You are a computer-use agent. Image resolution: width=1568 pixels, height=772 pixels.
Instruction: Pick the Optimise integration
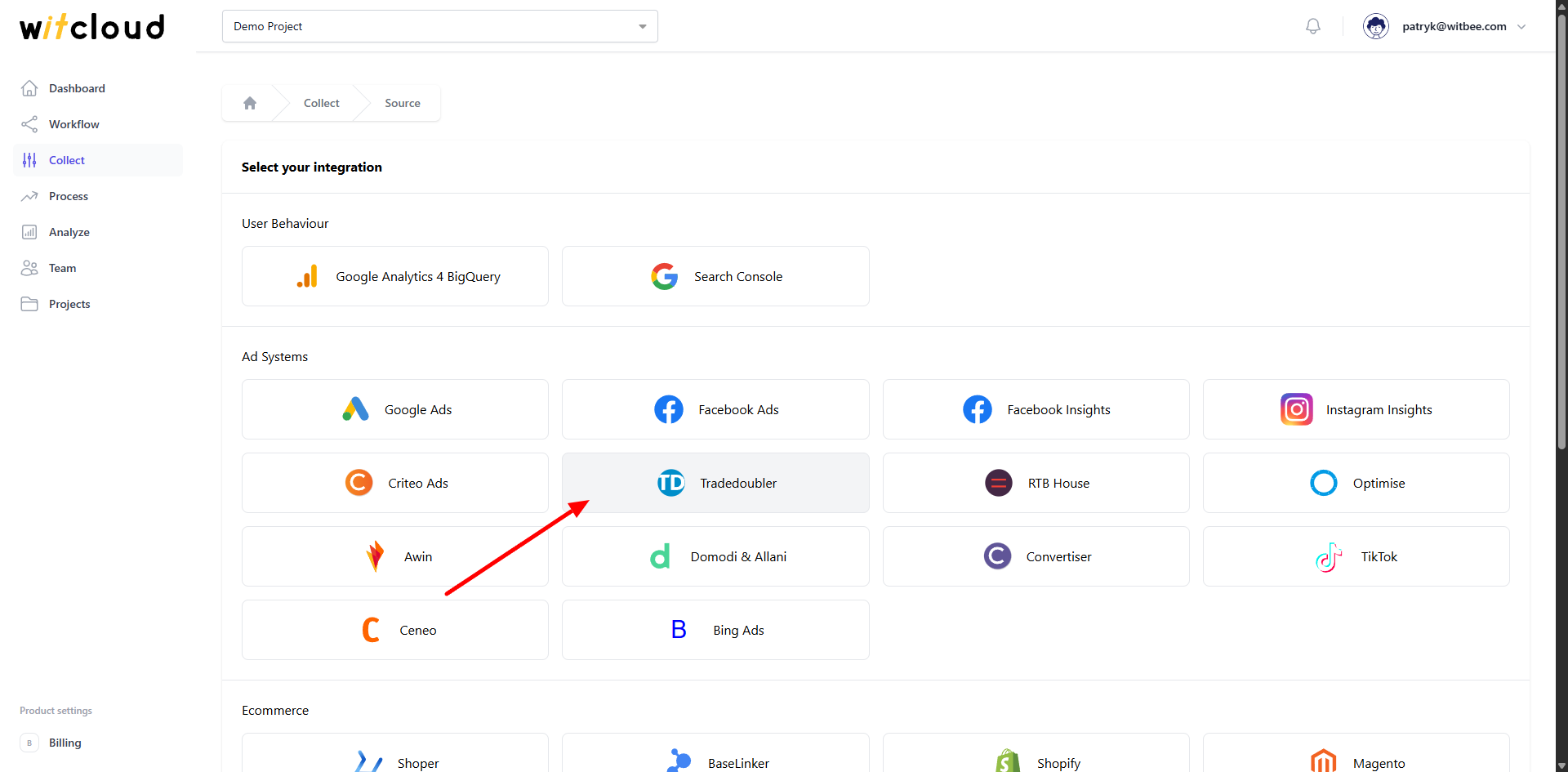1356,483
